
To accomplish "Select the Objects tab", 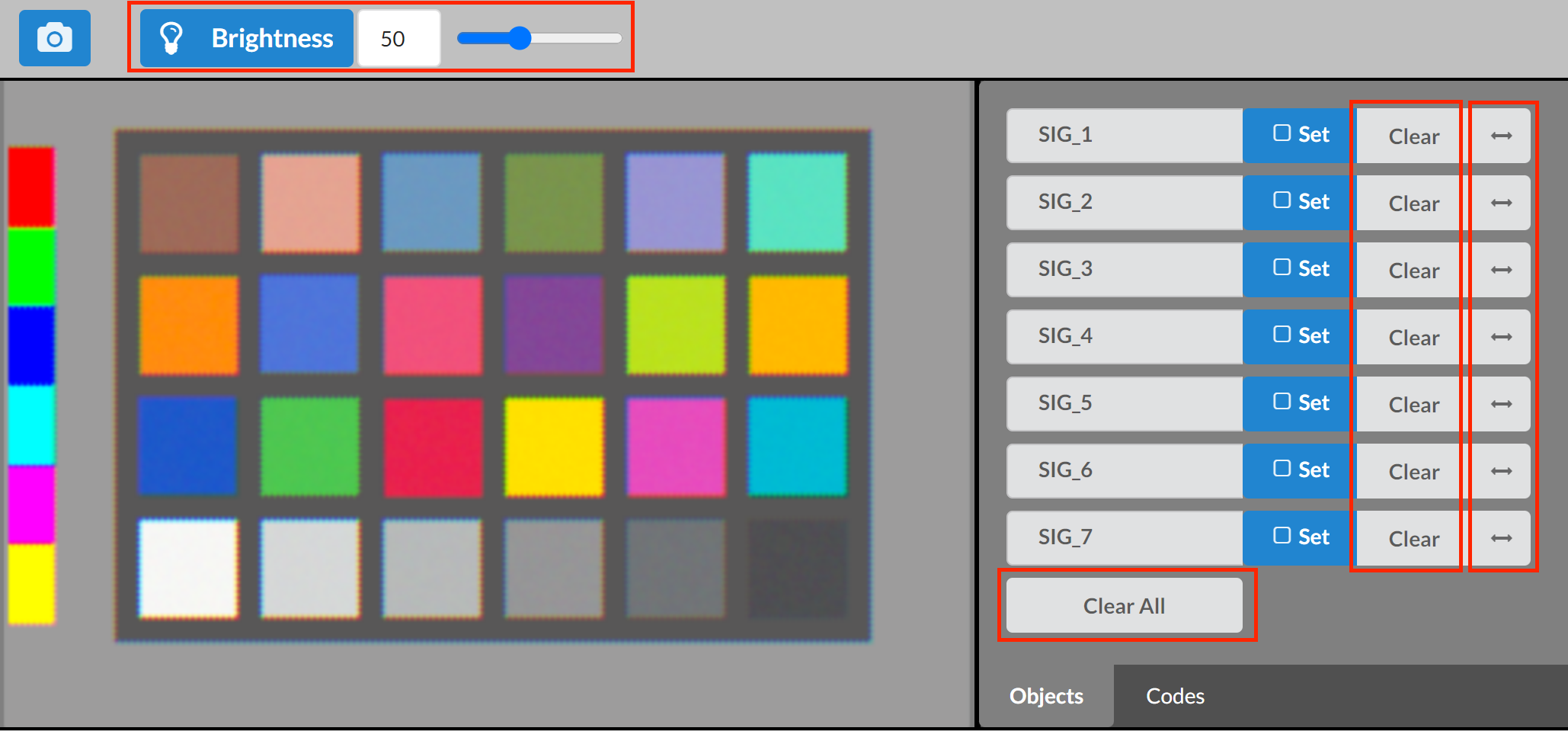I will click(x=1046, y=695).
